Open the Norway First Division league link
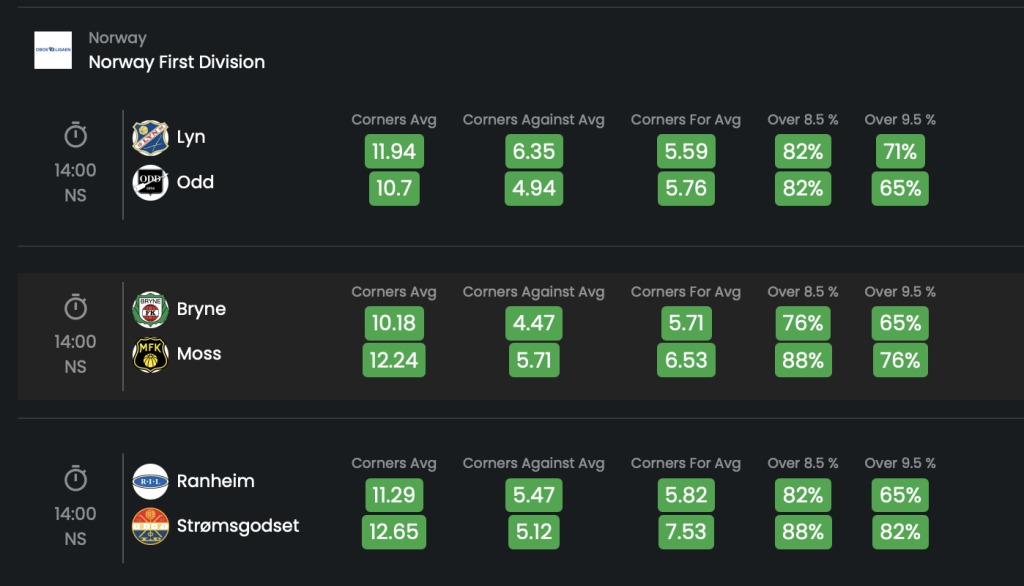 point(177,62)
